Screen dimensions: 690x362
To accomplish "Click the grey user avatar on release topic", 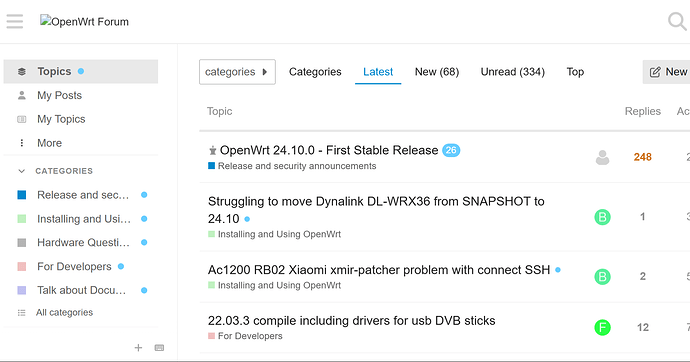I will click(x=602, y=157).
